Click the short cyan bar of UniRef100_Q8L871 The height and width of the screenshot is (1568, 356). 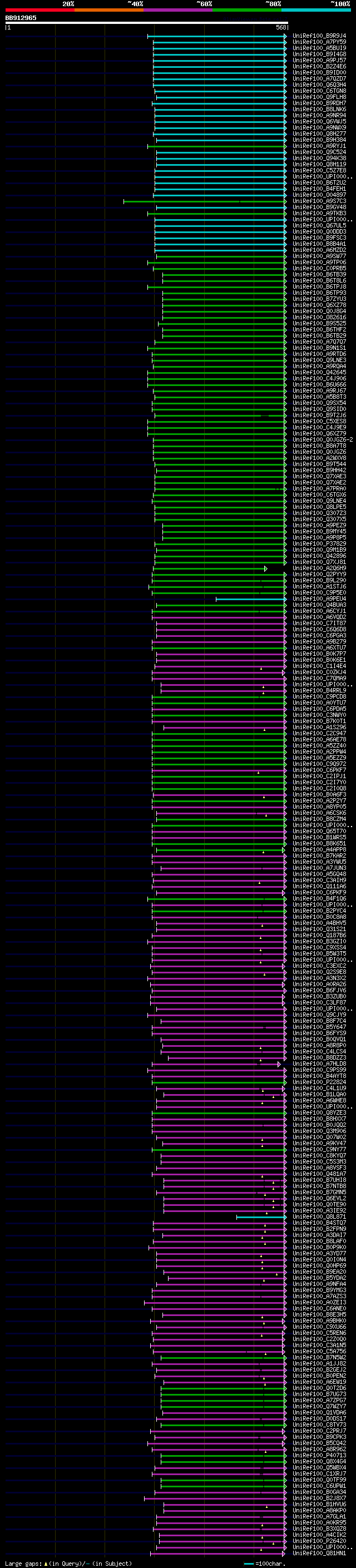pos(261,1217)
